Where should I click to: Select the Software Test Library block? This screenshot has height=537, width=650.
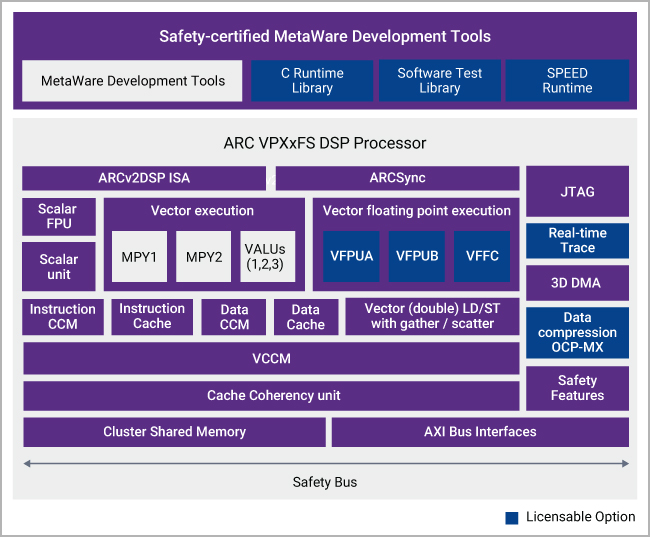click(440, 81)
